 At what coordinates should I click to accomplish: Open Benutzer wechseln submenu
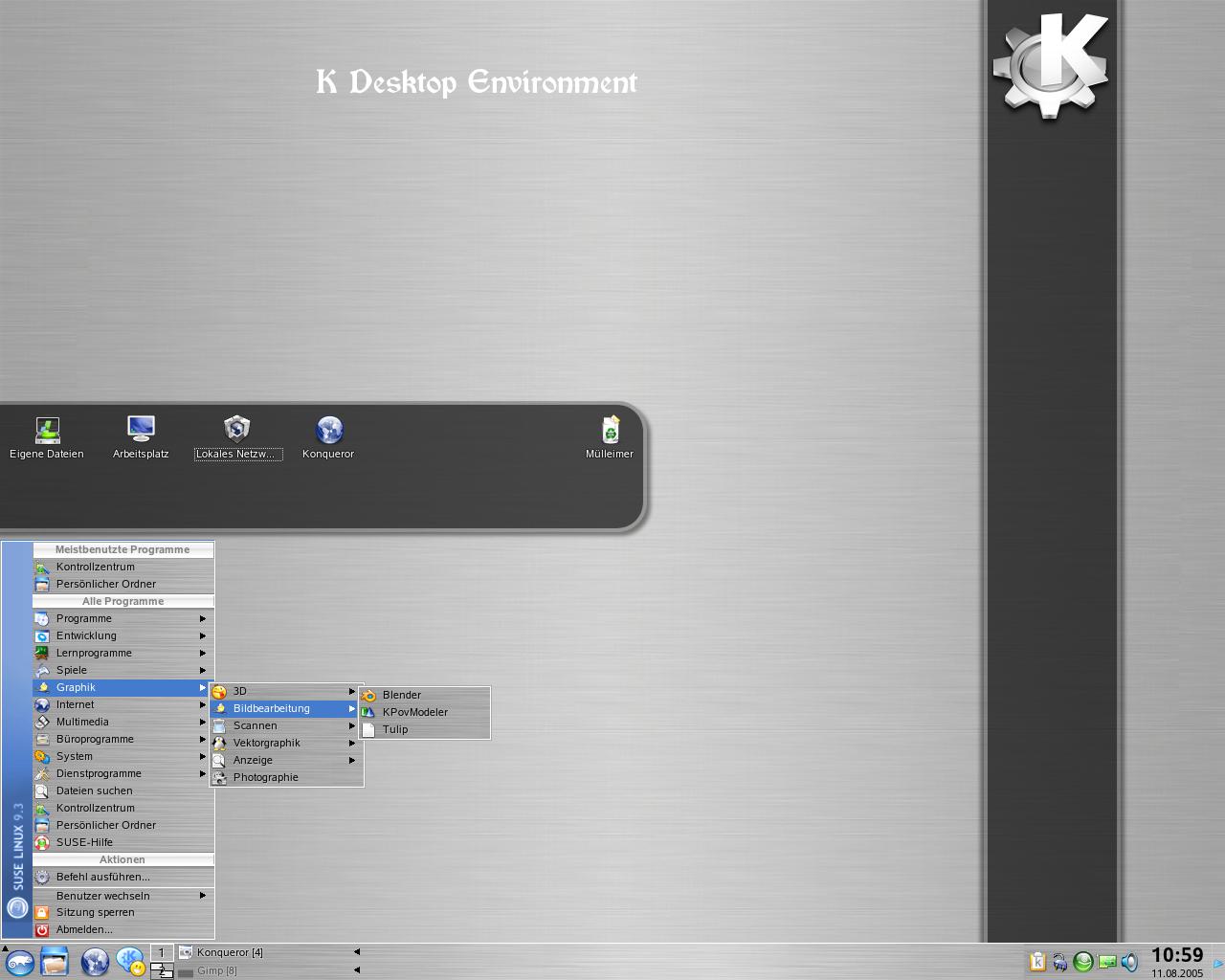click(122, 896)
